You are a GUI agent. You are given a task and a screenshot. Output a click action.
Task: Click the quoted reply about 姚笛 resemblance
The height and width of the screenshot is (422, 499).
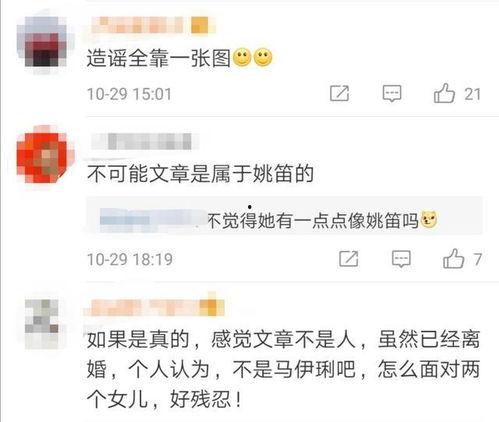284,215
